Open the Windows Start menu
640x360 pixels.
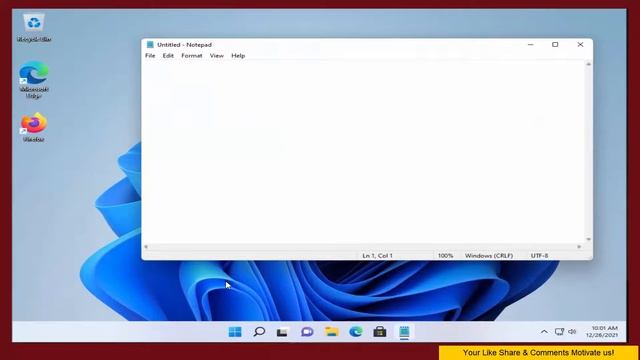click(235, 332)
